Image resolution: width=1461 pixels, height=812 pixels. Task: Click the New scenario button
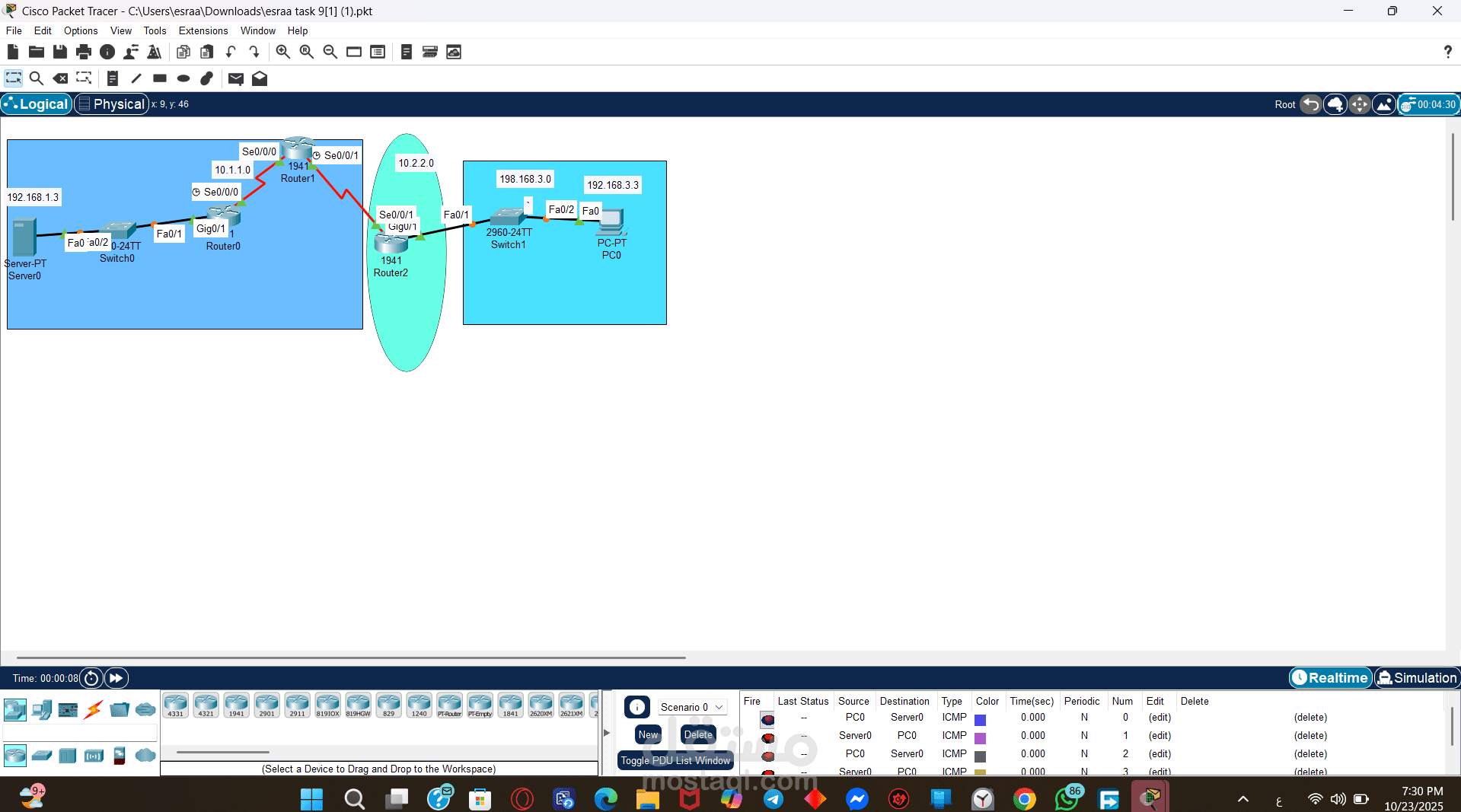pyautogui.click(x=648, y=734)
